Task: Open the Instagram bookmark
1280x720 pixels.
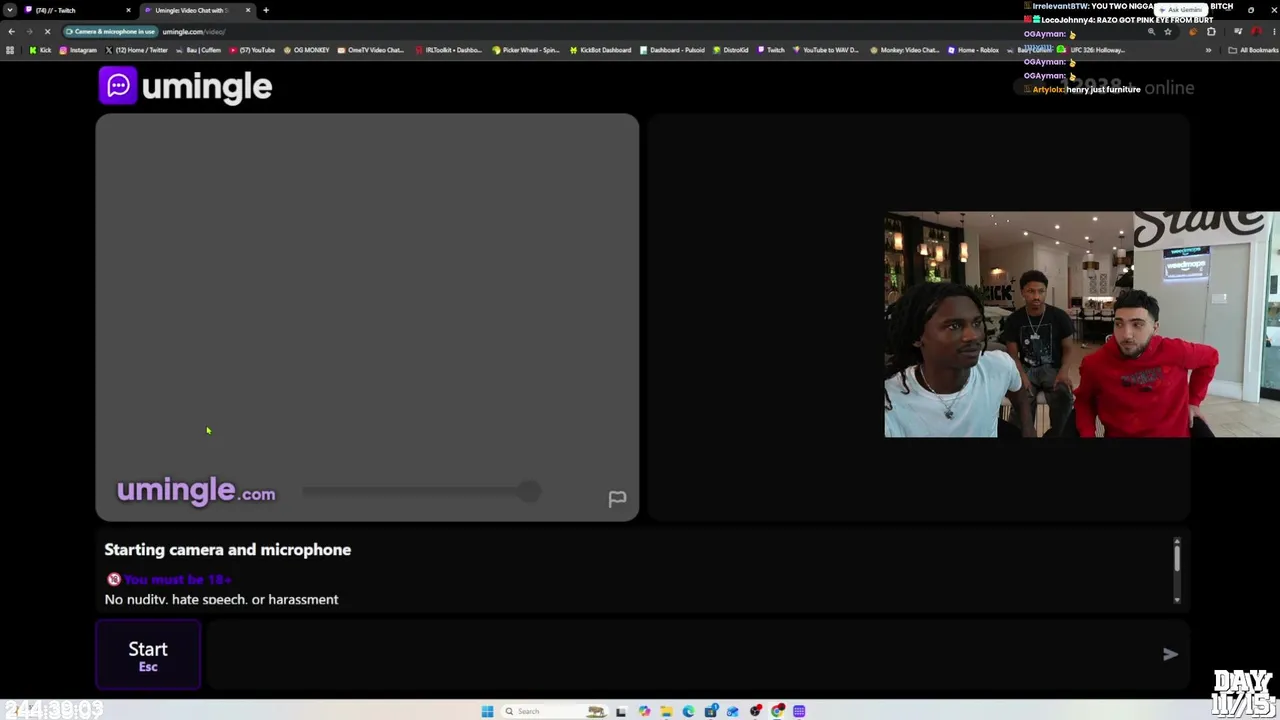Action: point(78,50)
